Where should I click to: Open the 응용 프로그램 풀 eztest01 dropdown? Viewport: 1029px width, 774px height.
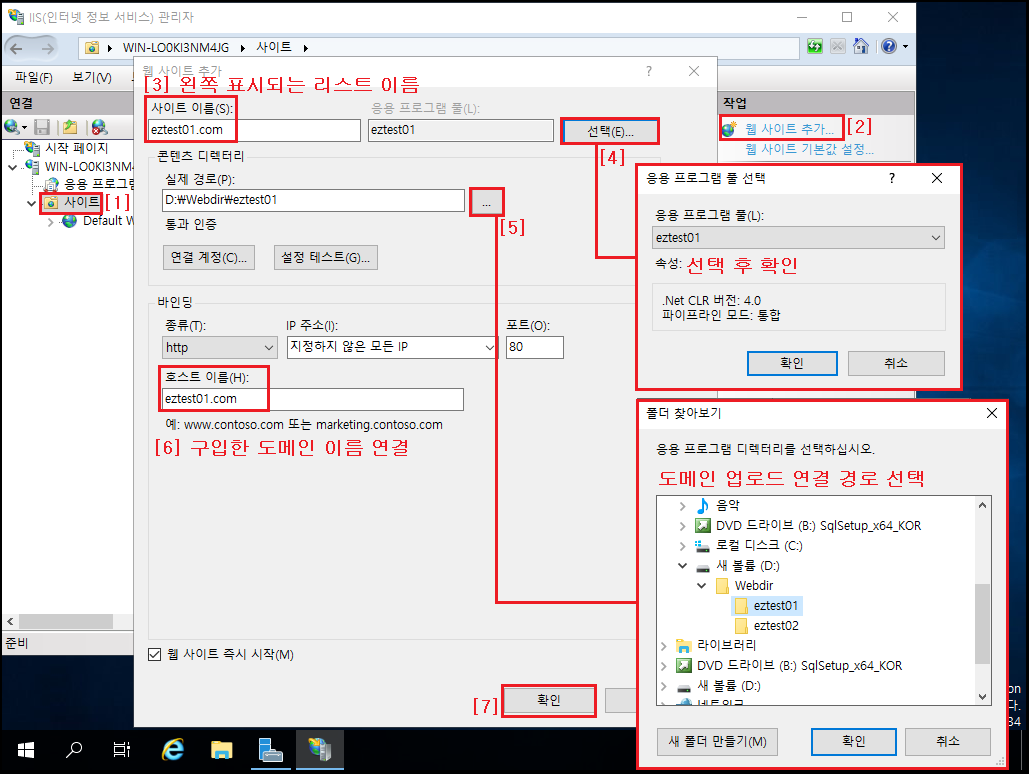[798, 238]
